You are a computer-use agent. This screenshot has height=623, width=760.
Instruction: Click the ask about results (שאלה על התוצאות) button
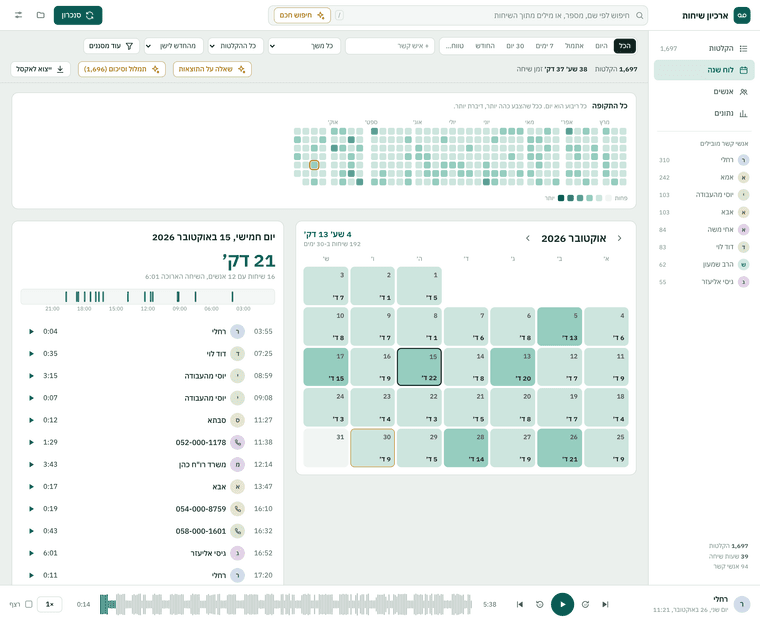coord(212,69)
